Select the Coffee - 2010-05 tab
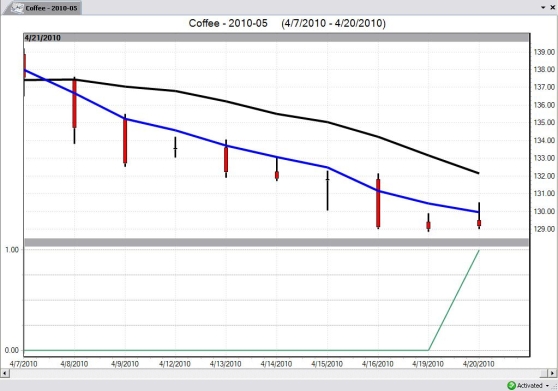Viewport: 558px width, 391px height. (43, 8)
